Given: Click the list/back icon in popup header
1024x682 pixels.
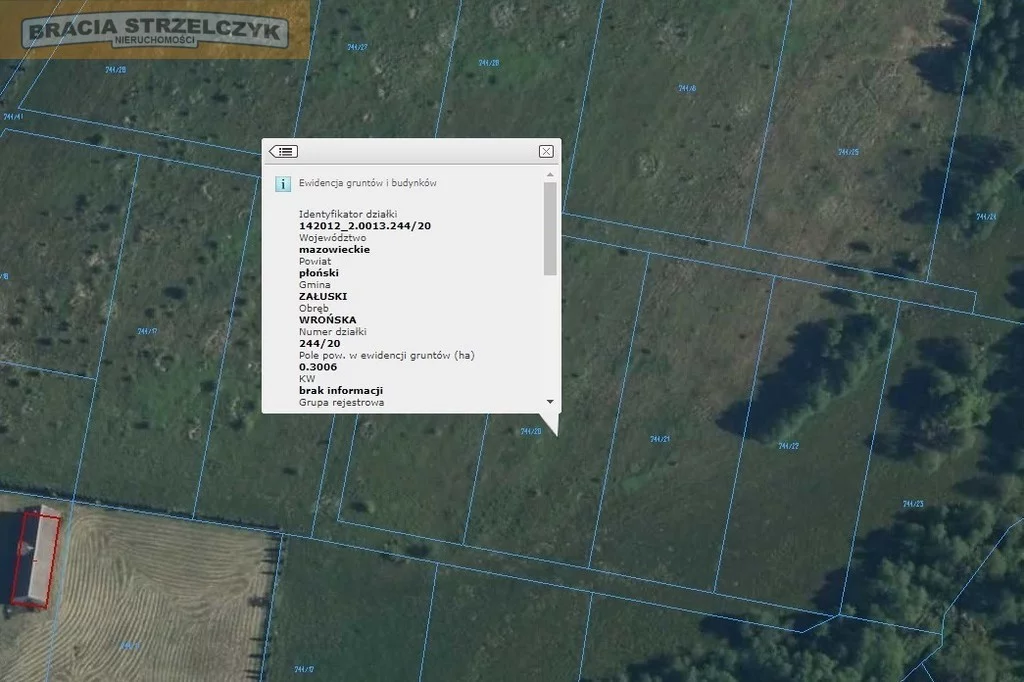Looking at the screenshot, I should 283,151.
